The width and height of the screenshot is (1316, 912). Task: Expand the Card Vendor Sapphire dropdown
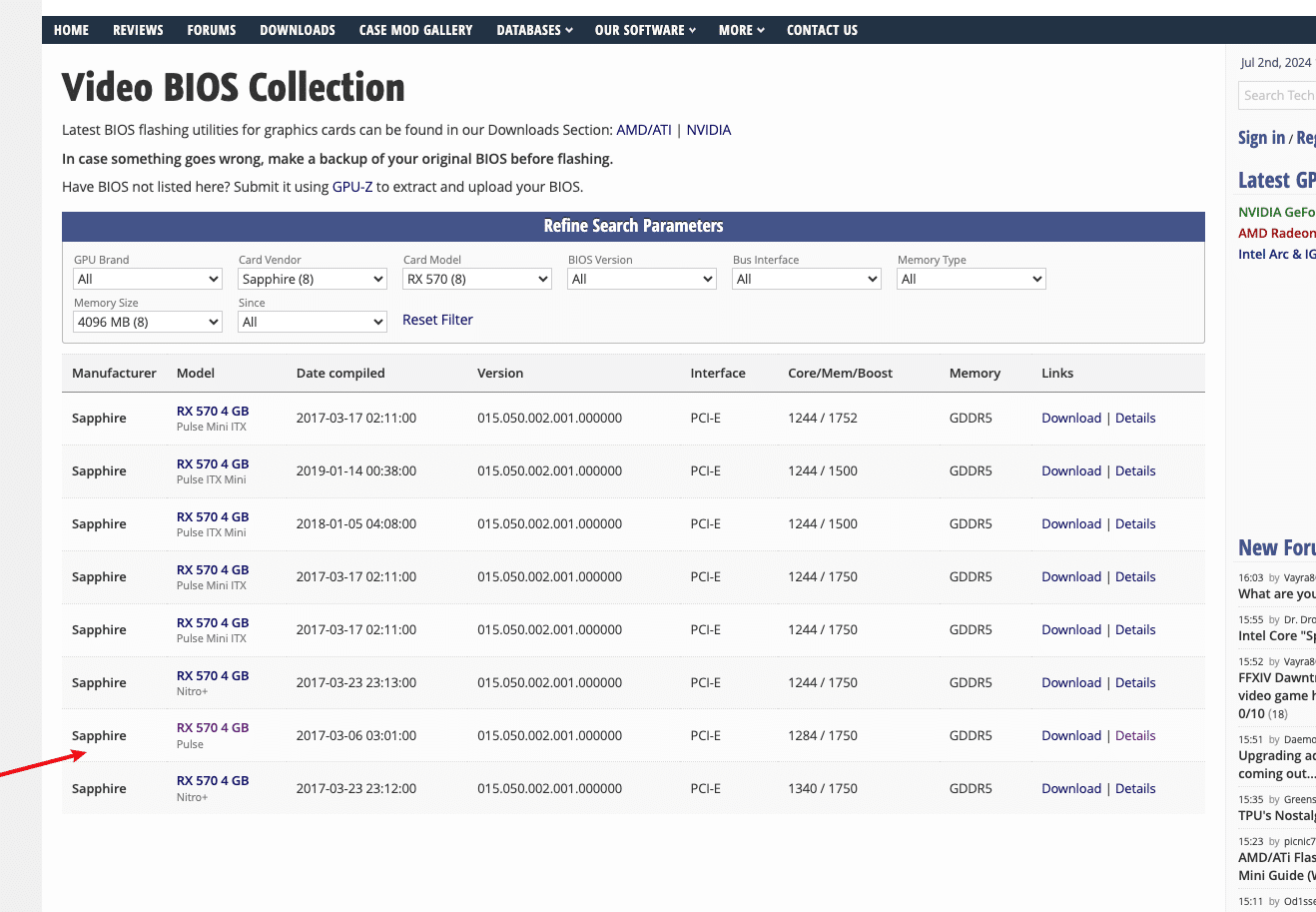click(x=312, y=279)
